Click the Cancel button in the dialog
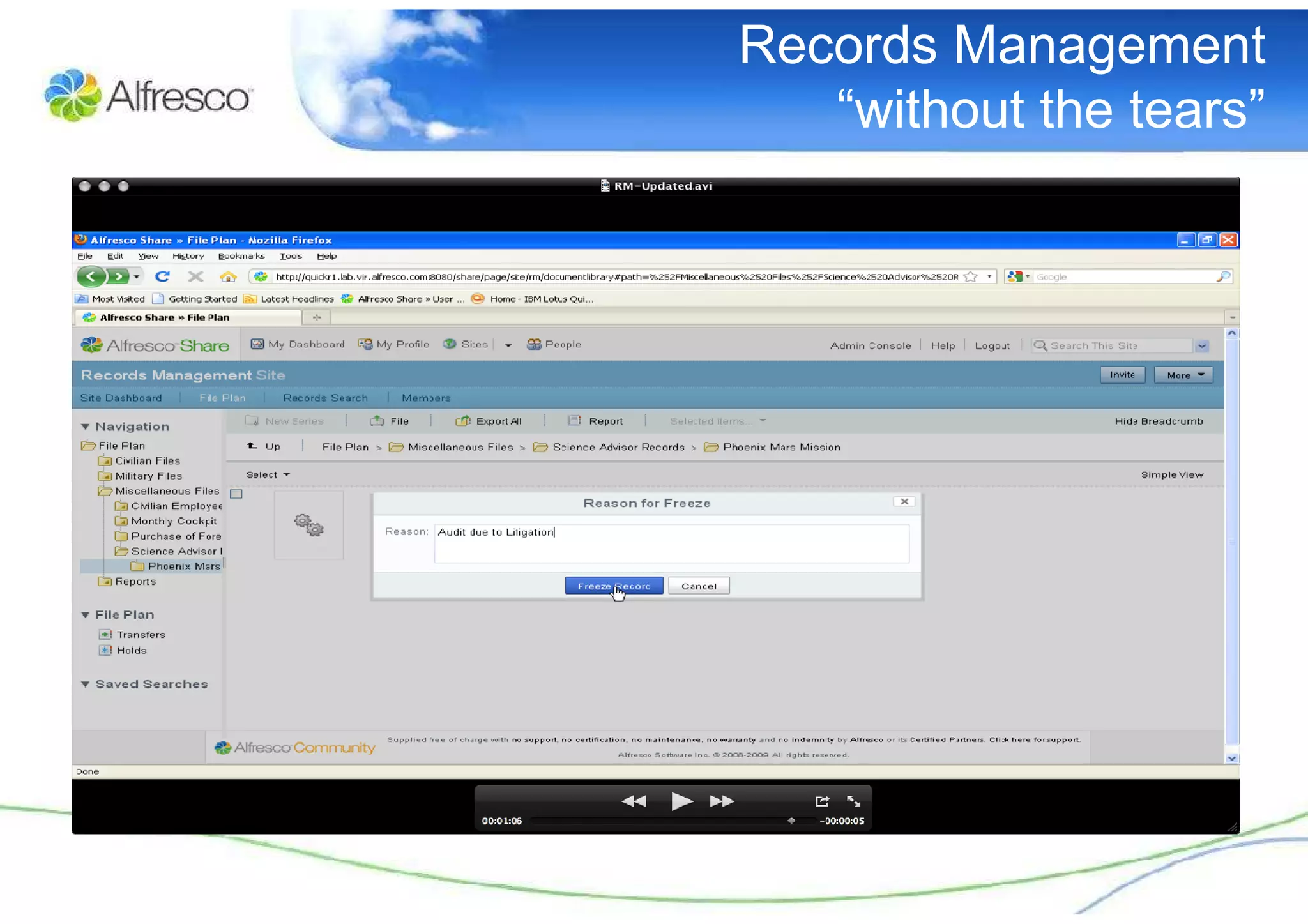1308x924 pixels. [x=699, y=586]
